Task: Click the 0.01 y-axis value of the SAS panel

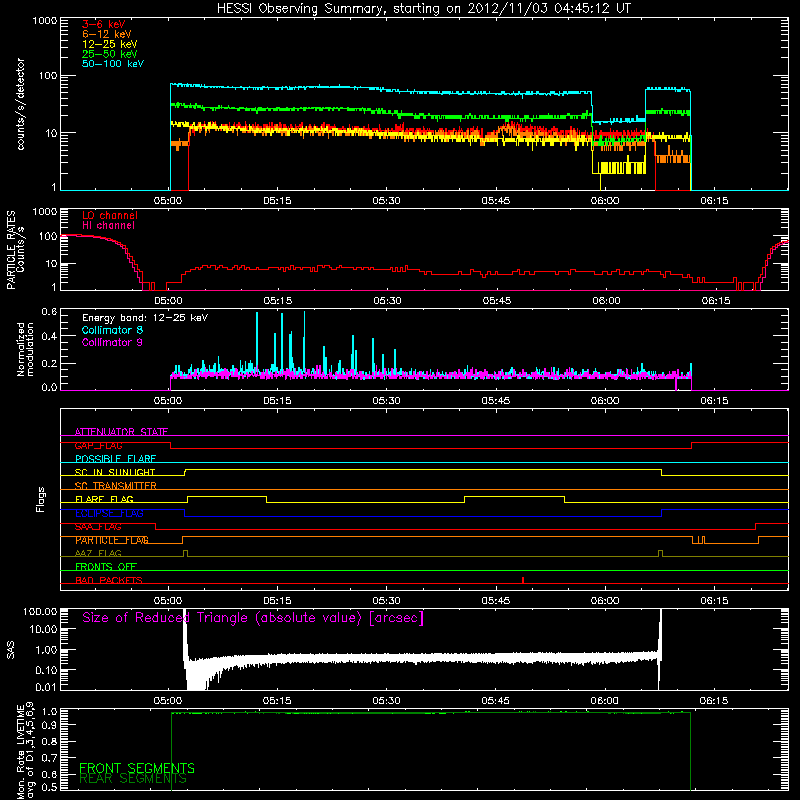Action: pos(46,687)
